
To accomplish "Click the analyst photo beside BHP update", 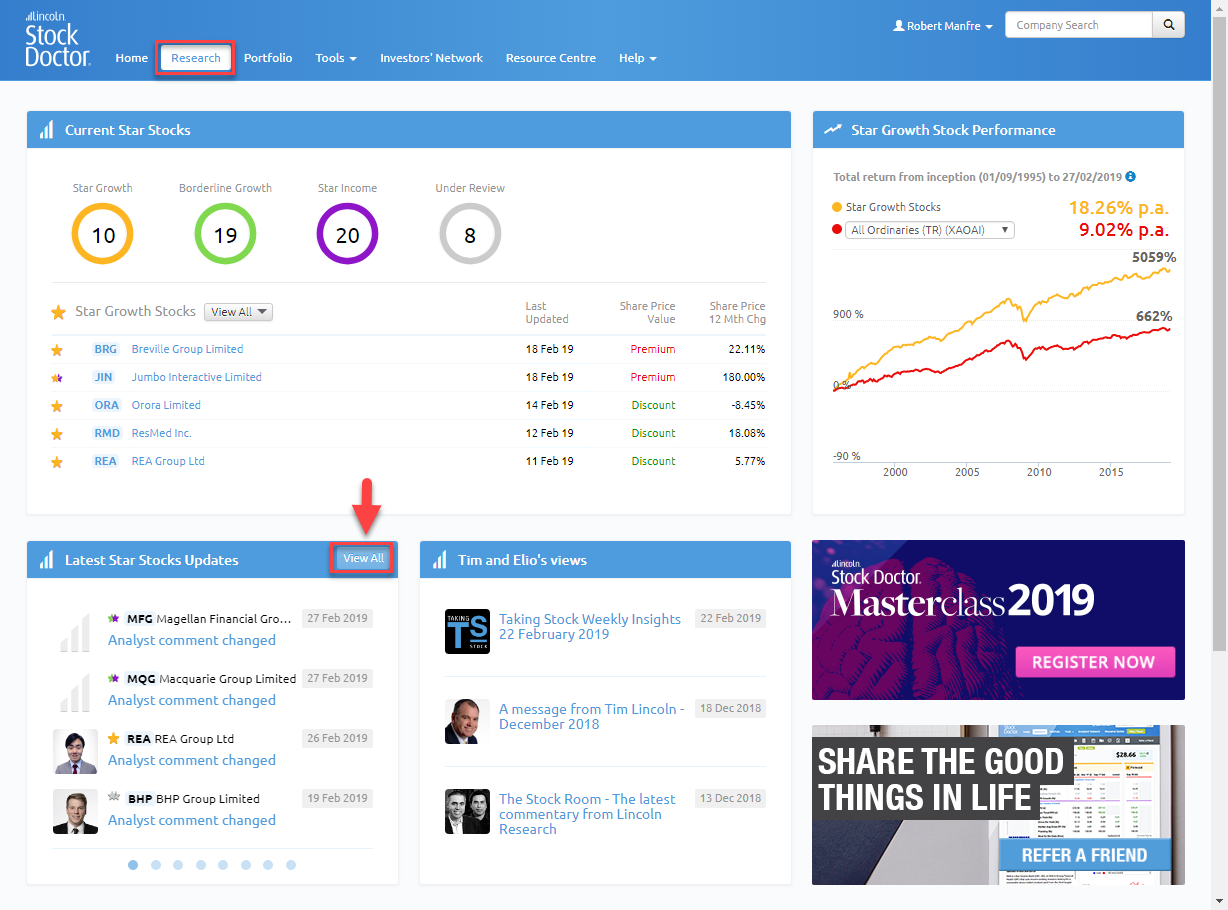I will point(75,811).
